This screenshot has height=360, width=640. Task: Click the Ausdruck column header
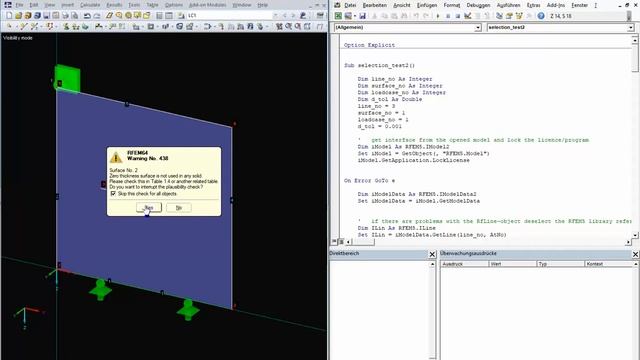point(464,264)
